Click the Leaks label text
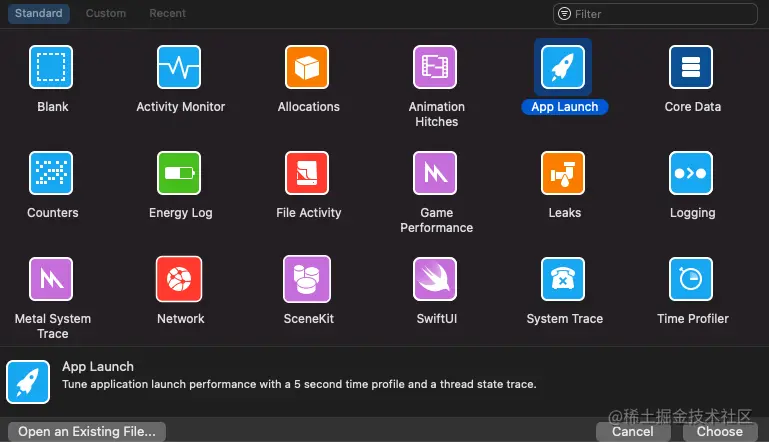 tap(564, 213)
